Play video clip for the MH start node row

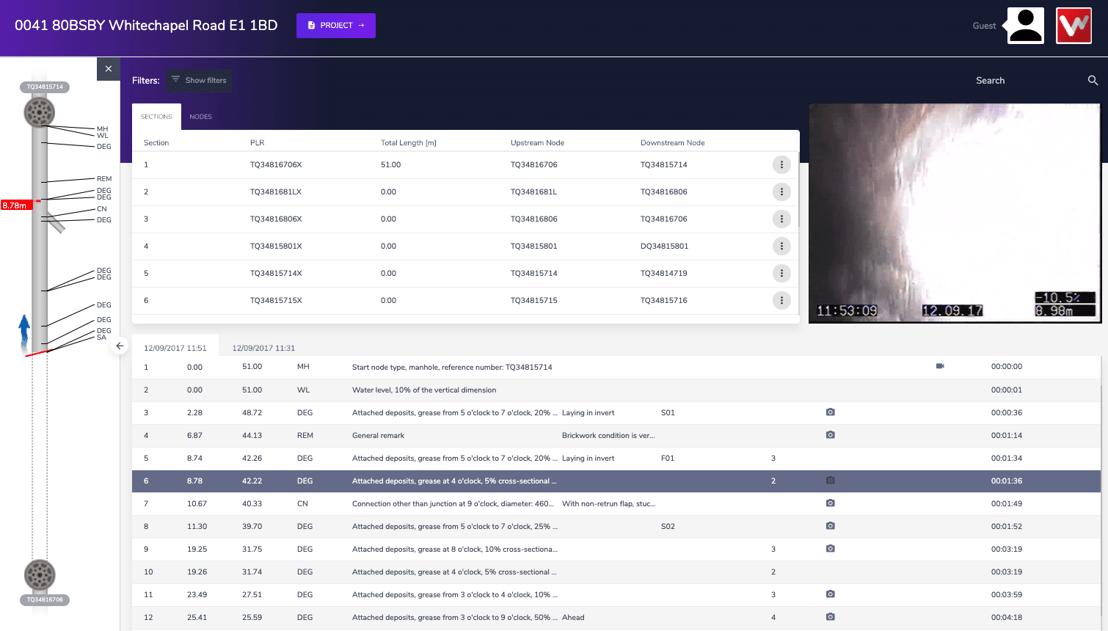939,366
